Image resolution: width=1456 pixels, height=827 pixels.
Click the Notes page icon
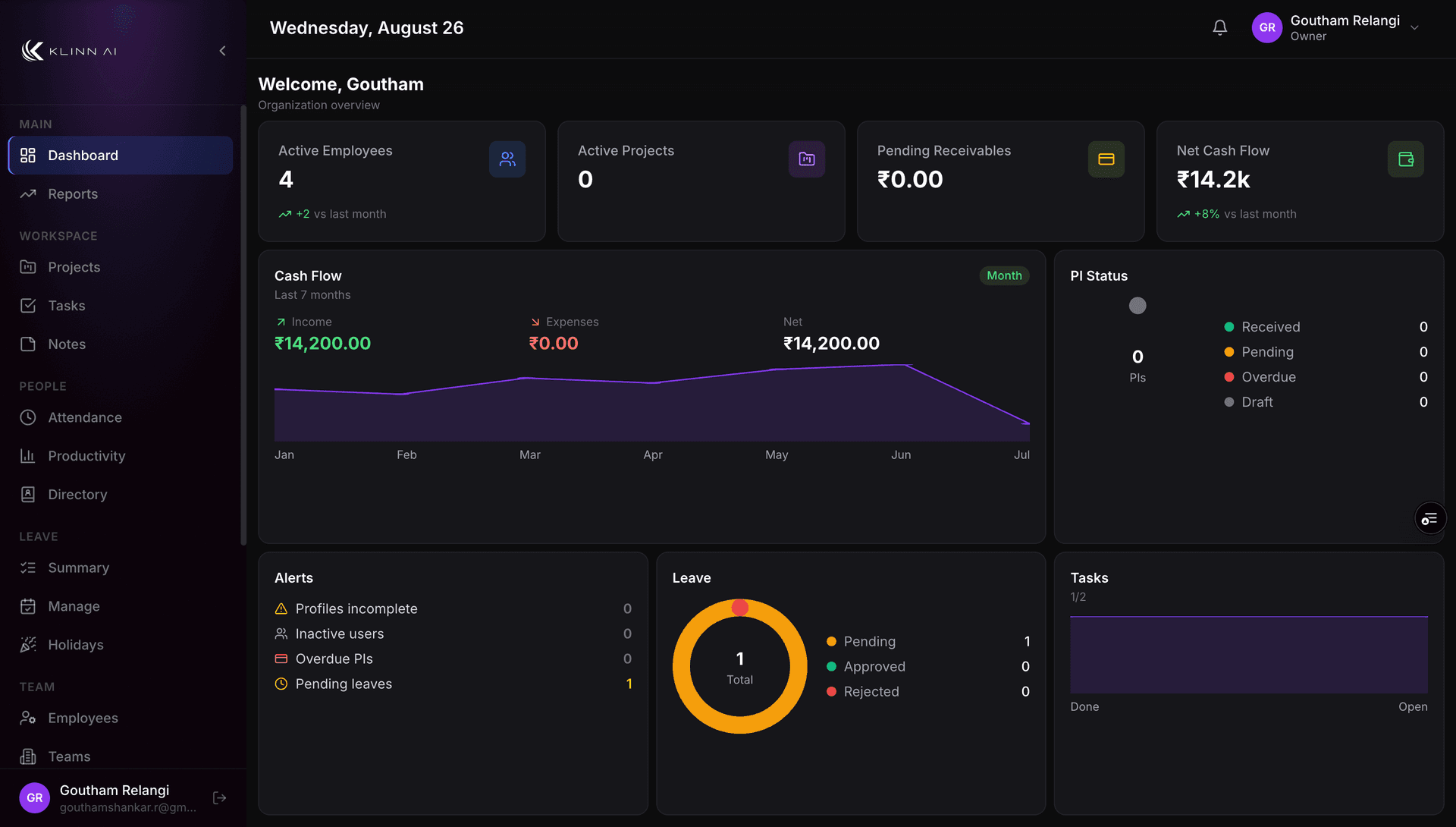(x=28, y=344)
